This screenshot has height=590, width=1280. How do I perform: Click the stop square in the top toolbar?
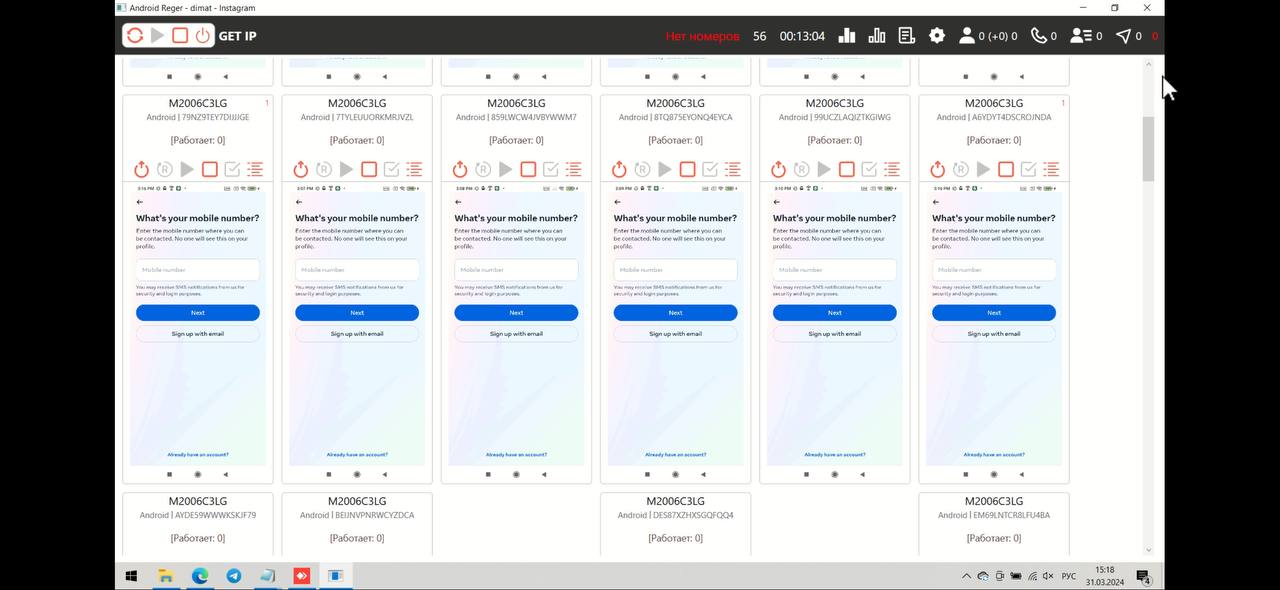pos(180,36)
